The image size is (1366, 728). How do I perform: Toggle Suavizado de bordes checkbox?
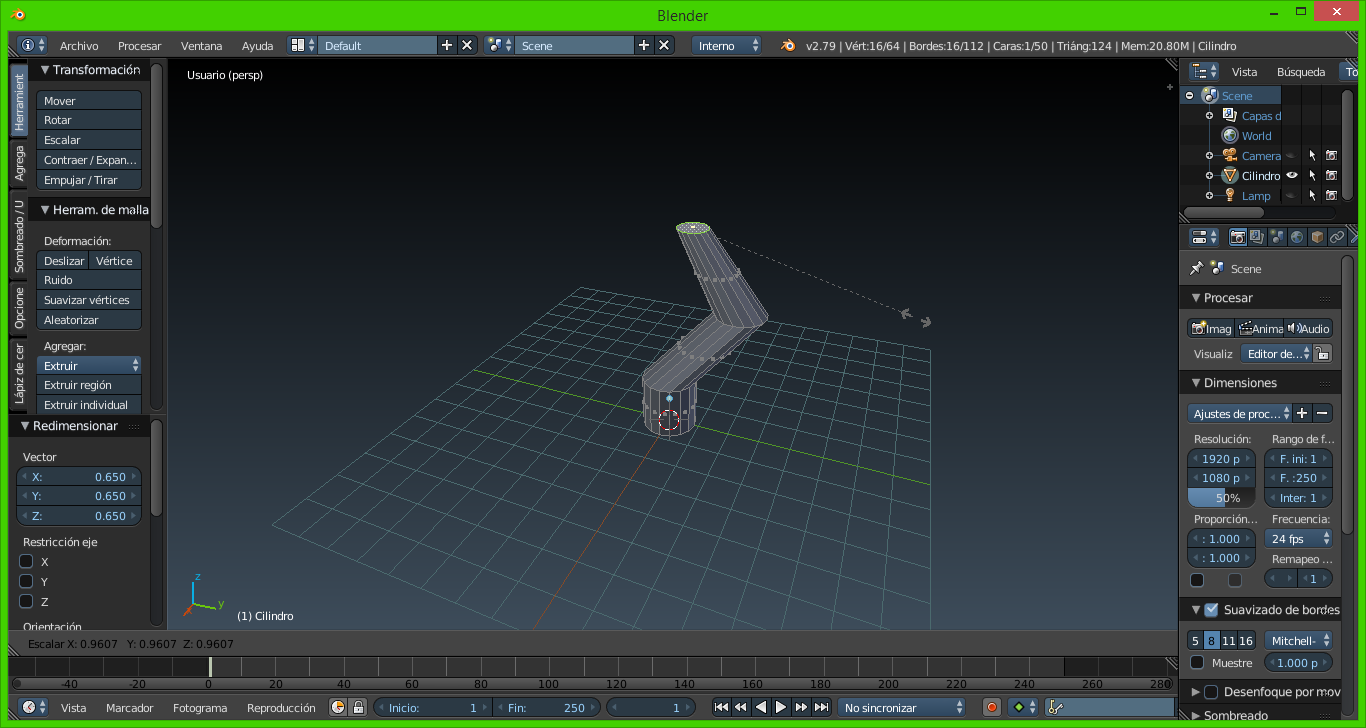(1211, 610)
